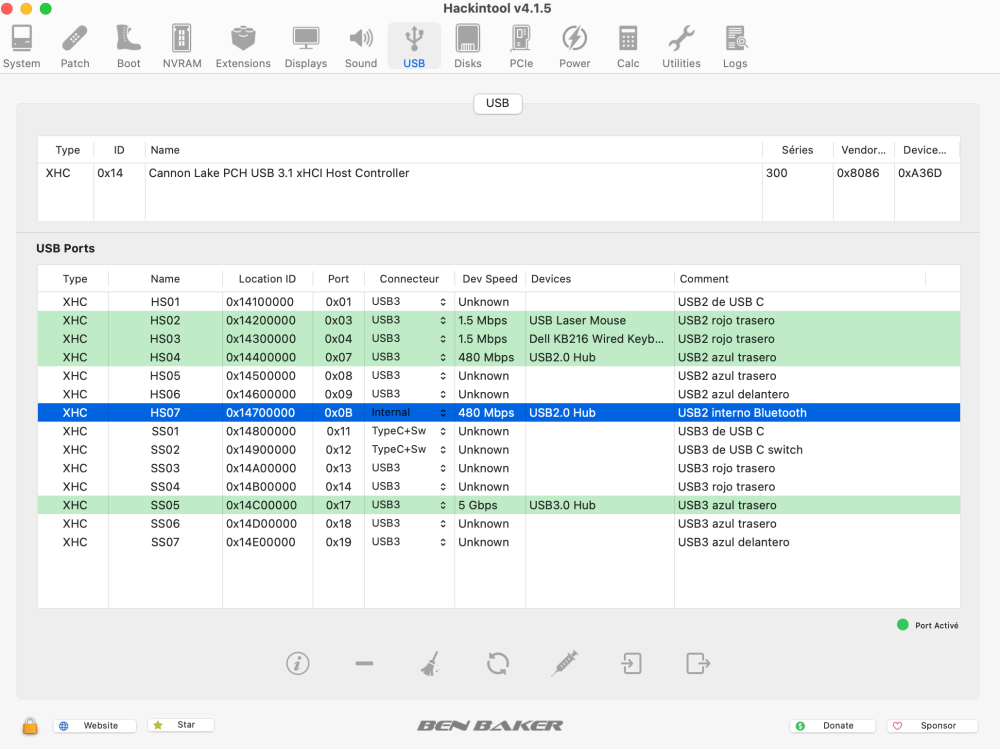
Task: Click the minus icon to remove port
Action: (364, 664)
